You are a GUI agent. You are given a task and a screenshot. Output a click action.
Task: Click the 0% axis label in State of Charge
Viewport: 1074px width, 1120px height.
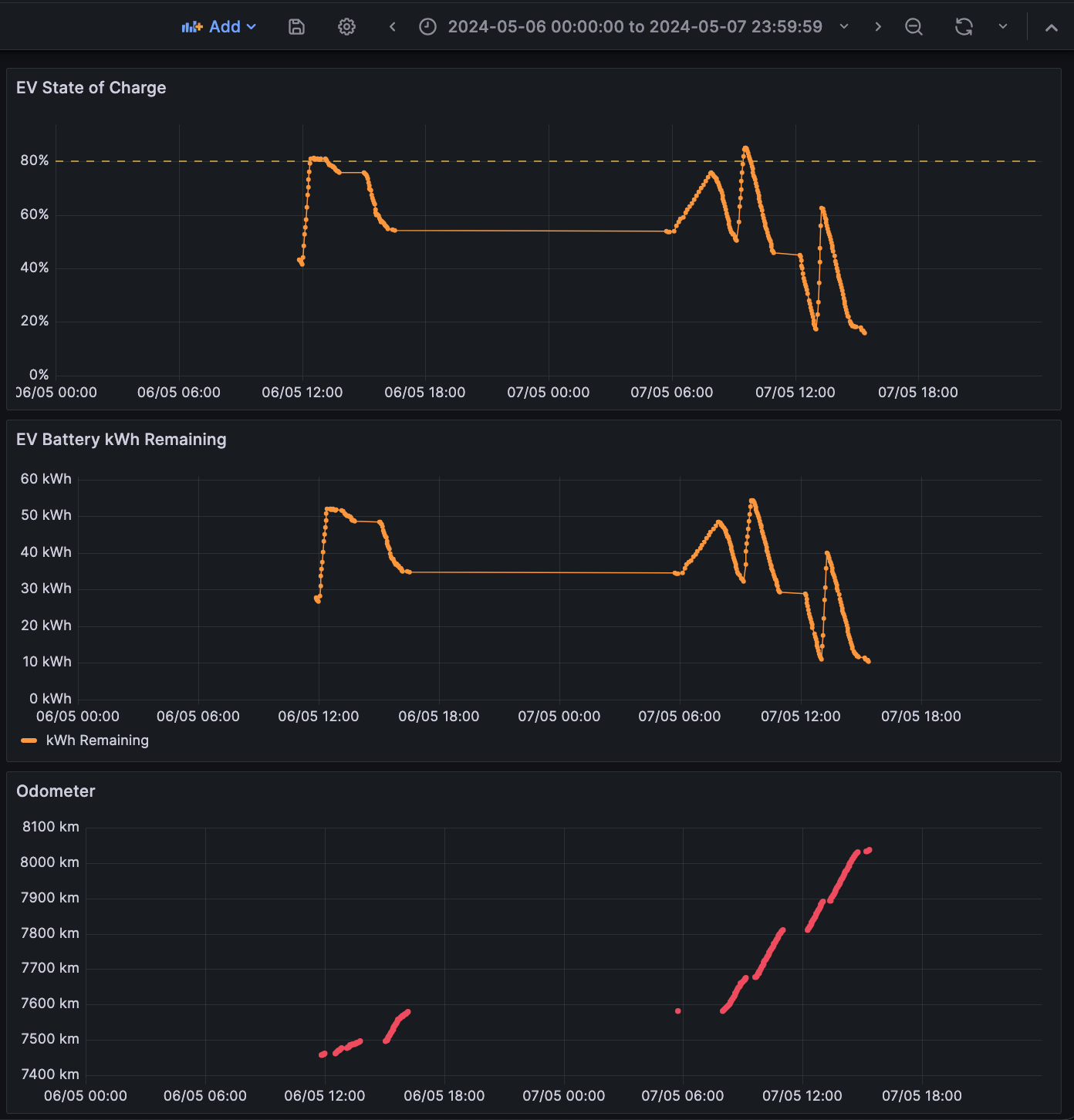(x=39, y=375)
